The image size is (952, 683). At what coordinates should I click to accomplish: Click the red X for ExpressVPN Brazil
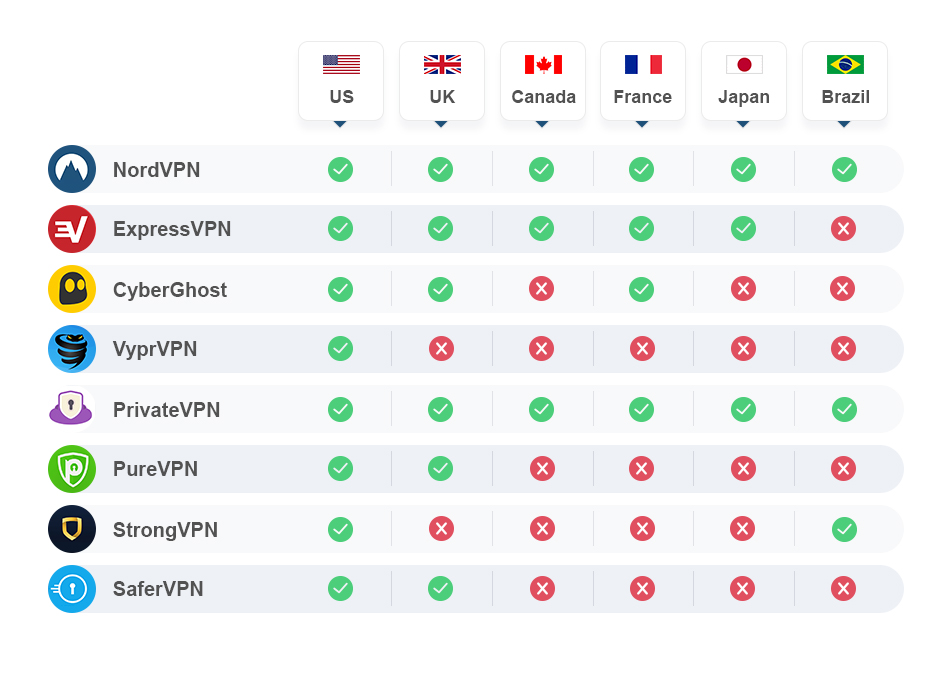(x=843, y=229)
